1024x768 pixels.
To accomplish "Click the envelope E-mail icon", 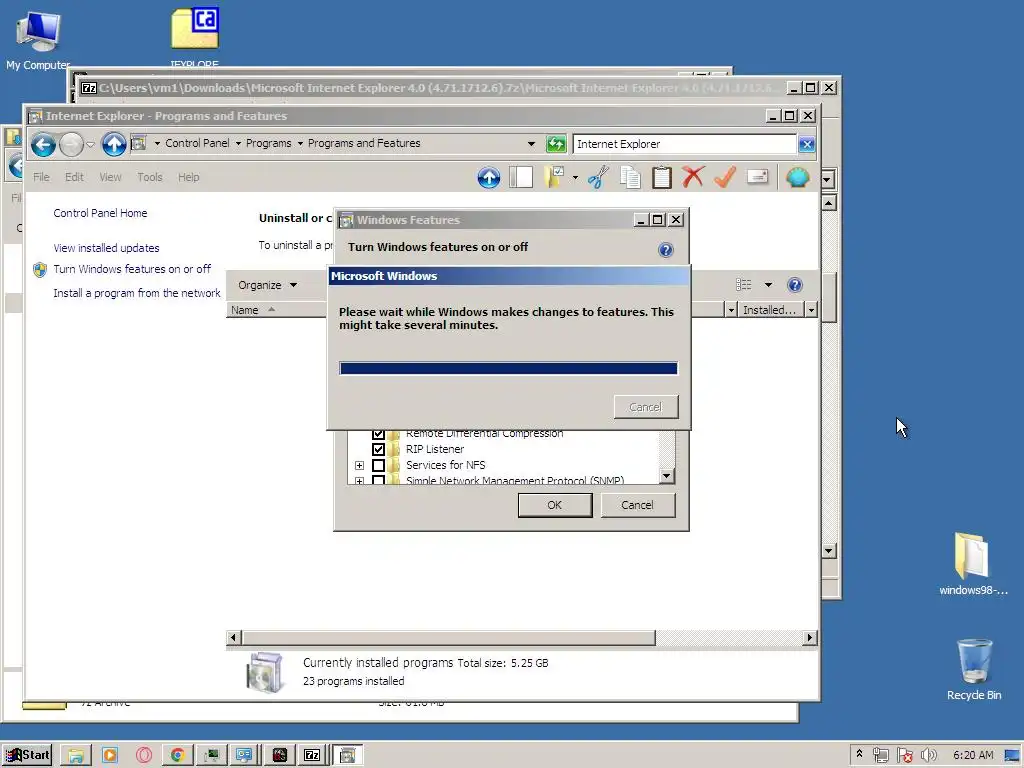I will [758, 177].
